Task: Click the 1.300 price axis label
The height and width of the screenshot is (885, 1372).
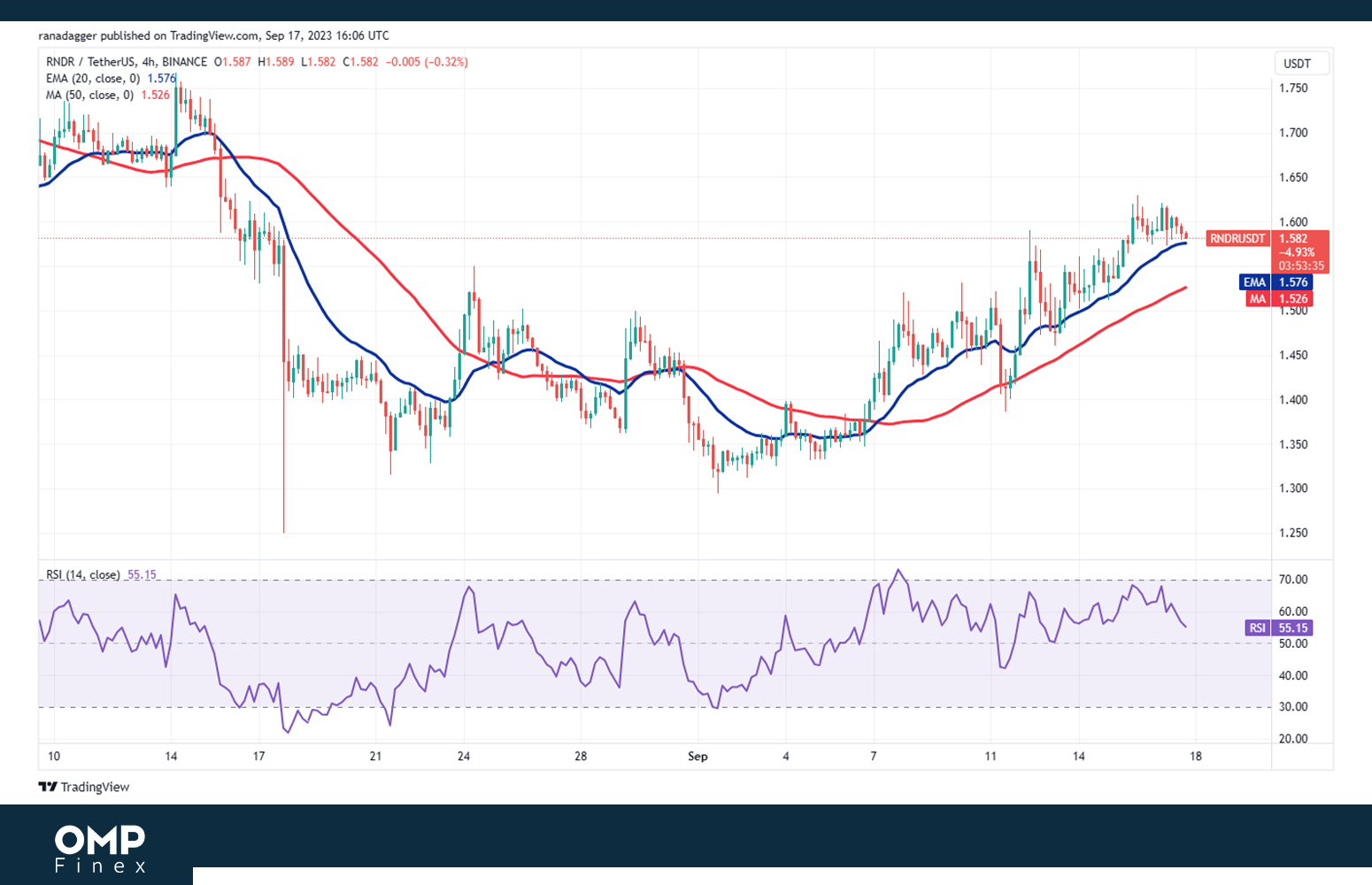Action: (1293, 489)
